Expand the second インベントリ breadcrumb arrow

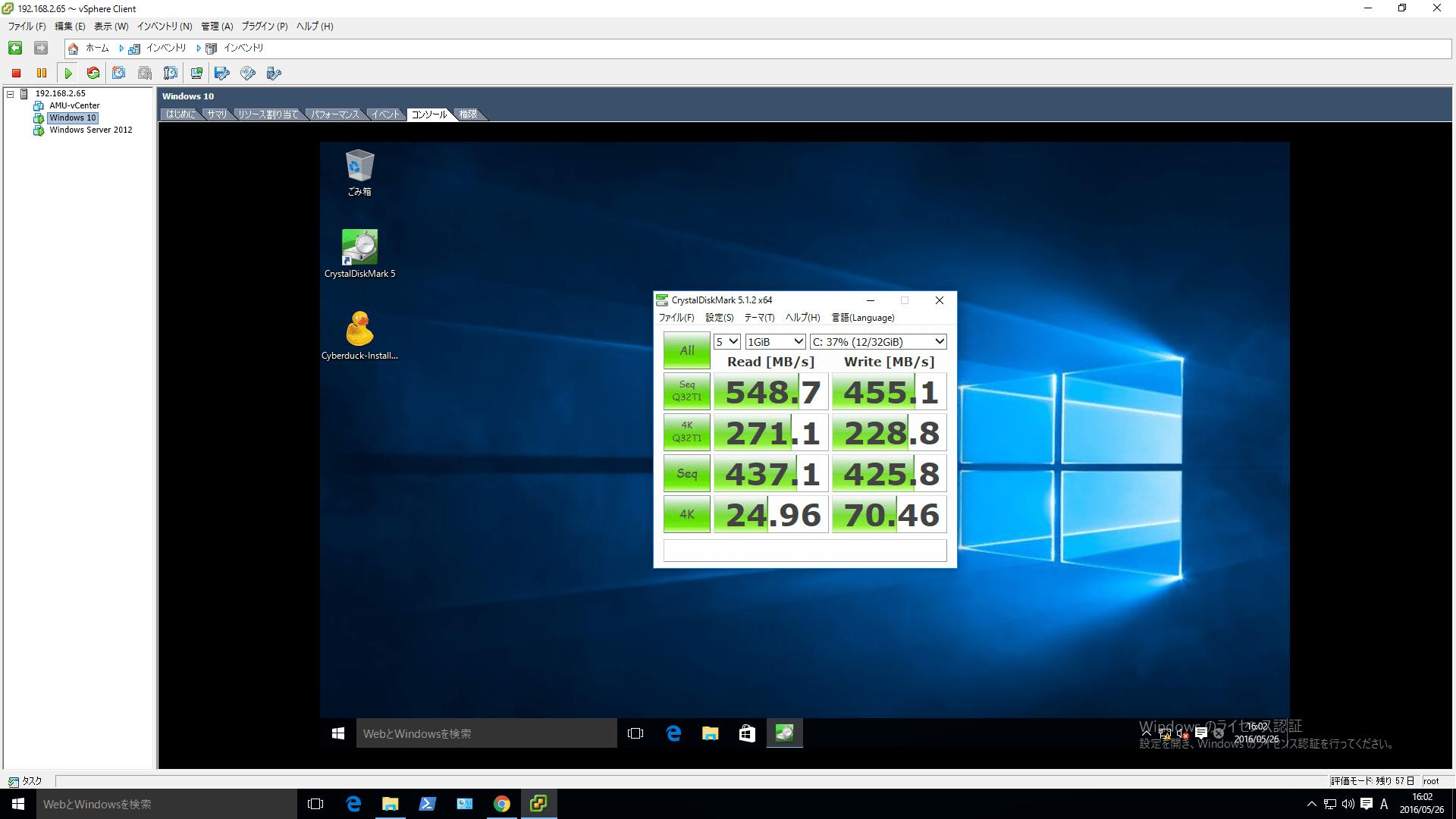pos(199,48)
